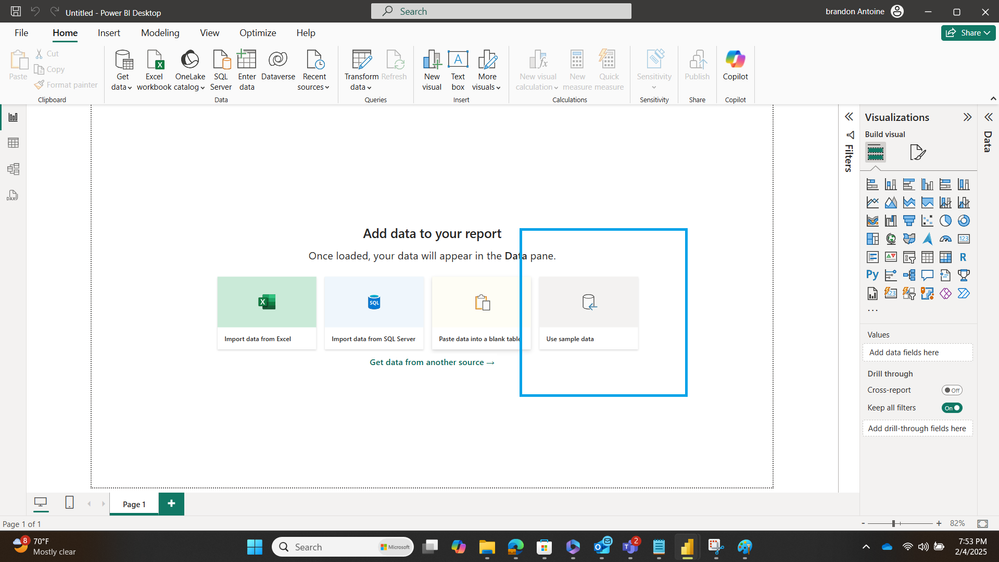The image size is (999, 562).
Task: Select the Build visual pane icon
Action: [875, 152]
